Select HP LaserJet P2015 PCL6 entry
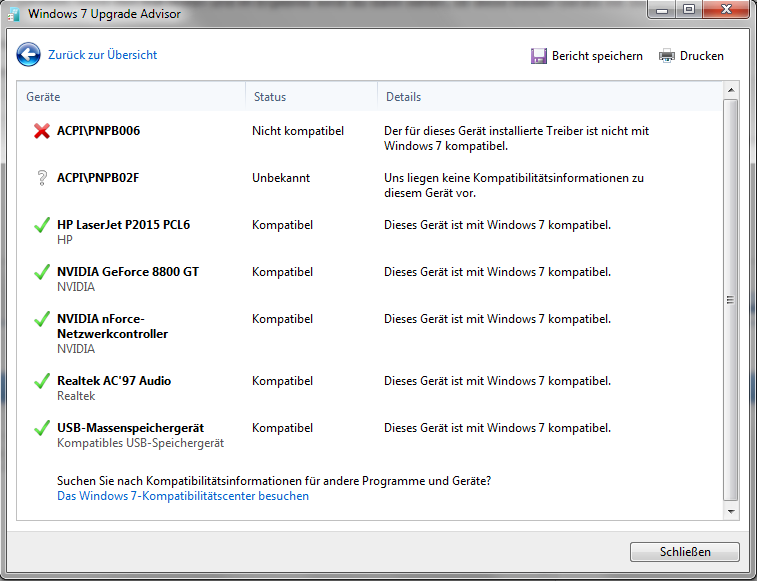Viewport: 757px width, 581px height. pos(124,225)
